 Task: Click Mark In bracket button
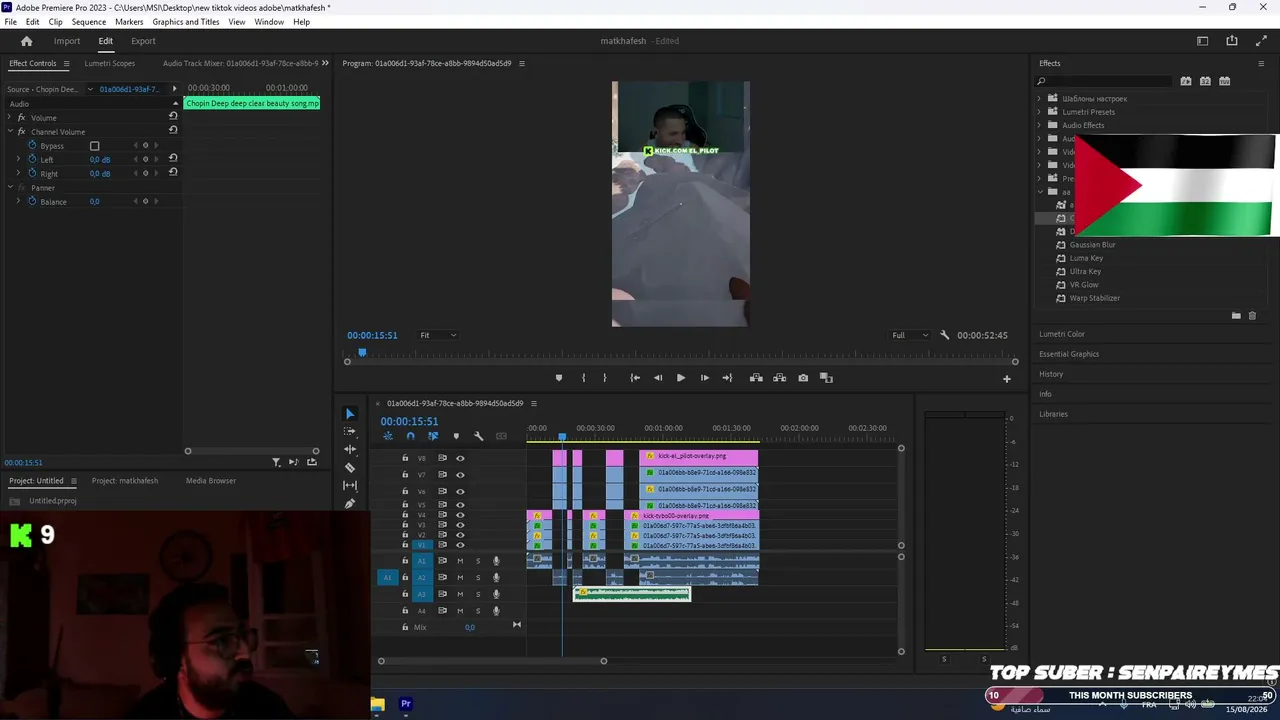point(584,378)
